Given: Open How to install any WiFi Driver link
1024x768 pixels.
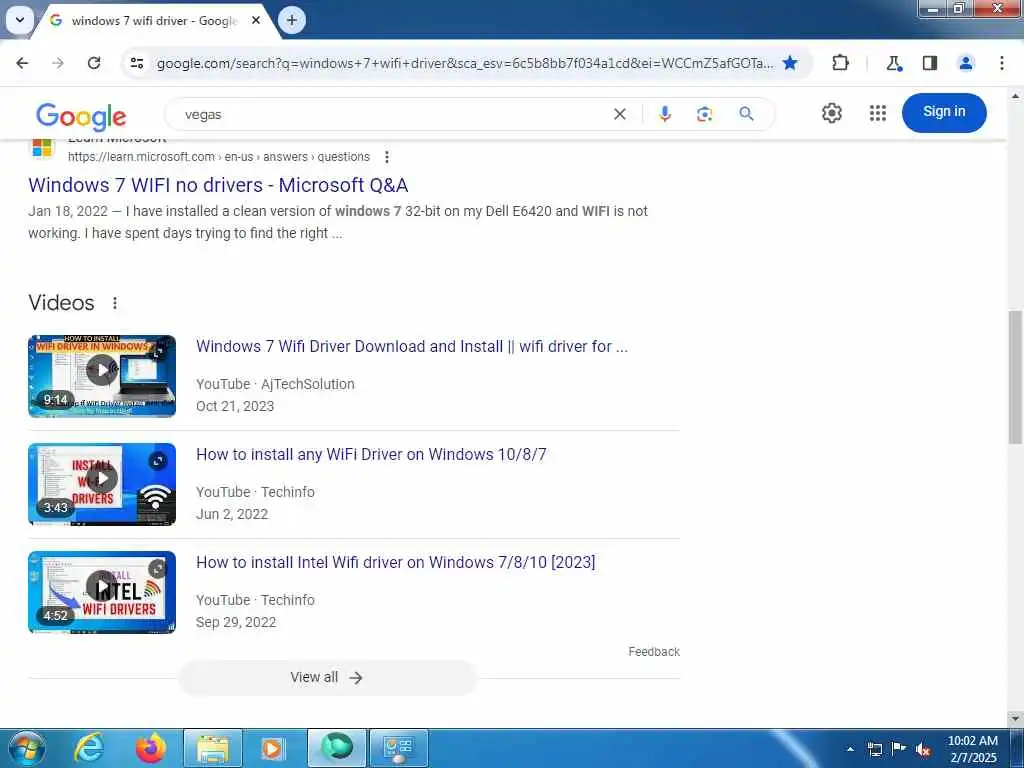Looking at the screenshot, I should tap(371, 454).
